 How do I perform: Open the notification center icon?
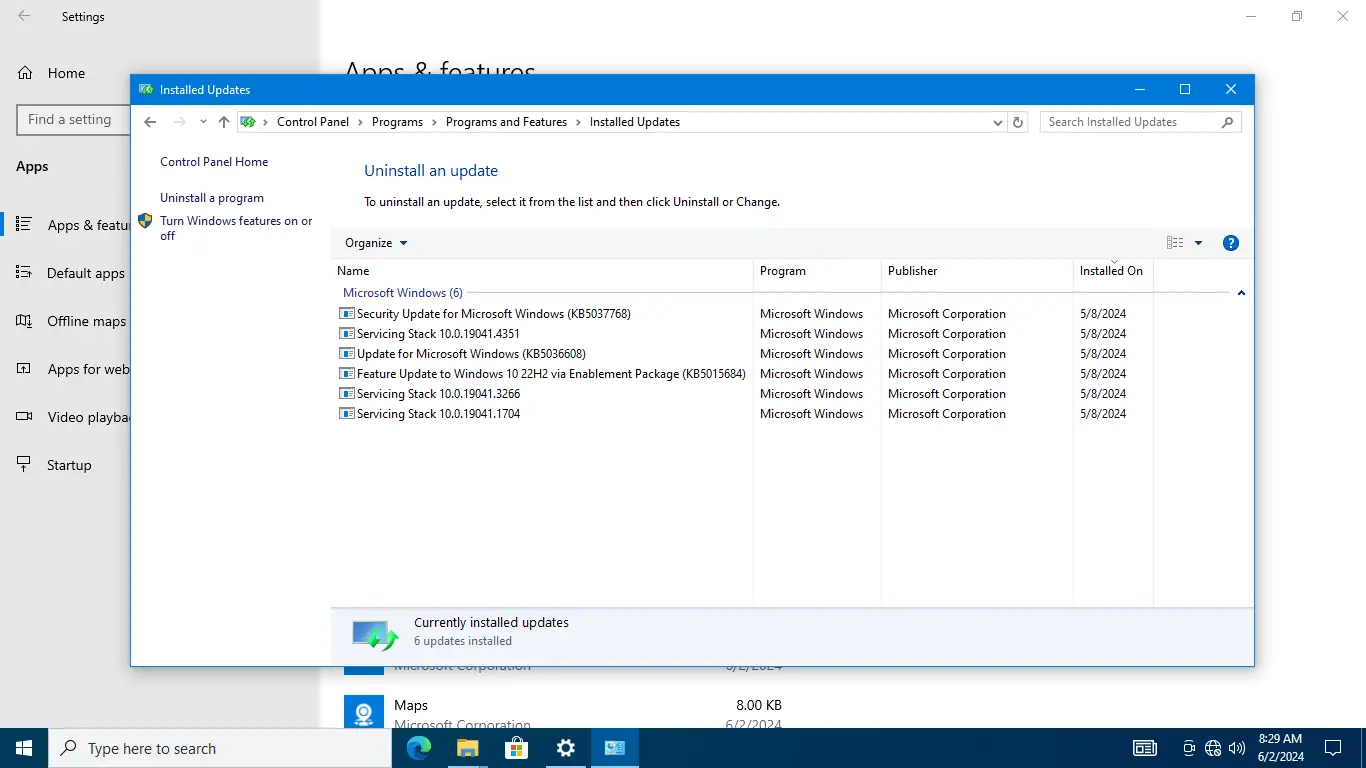pos(1333,748)
